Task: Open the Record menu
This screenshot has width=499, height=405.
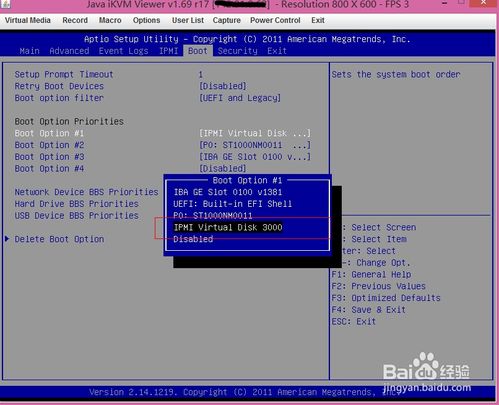Action: coord(75,20)
